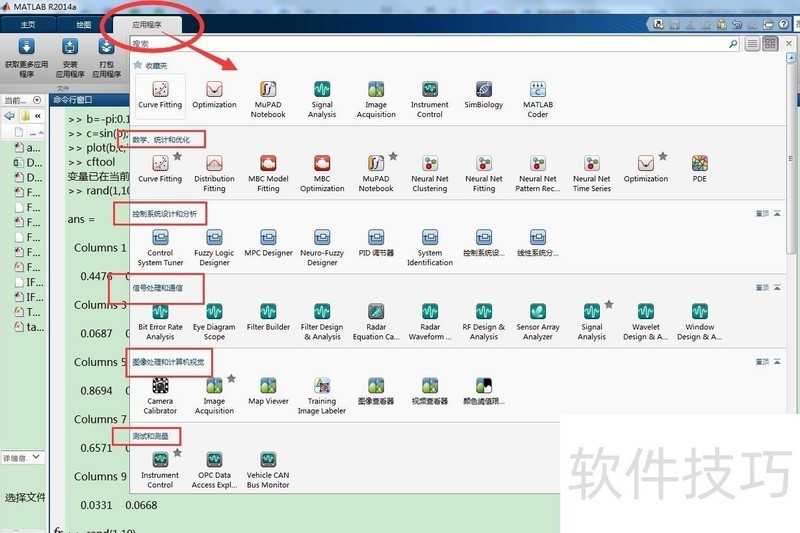Screen dimensions: 800x533
Task: Toggle favorite star beside Instrument Control in test section
Action: pyautogui.click(x=177, y=452)
